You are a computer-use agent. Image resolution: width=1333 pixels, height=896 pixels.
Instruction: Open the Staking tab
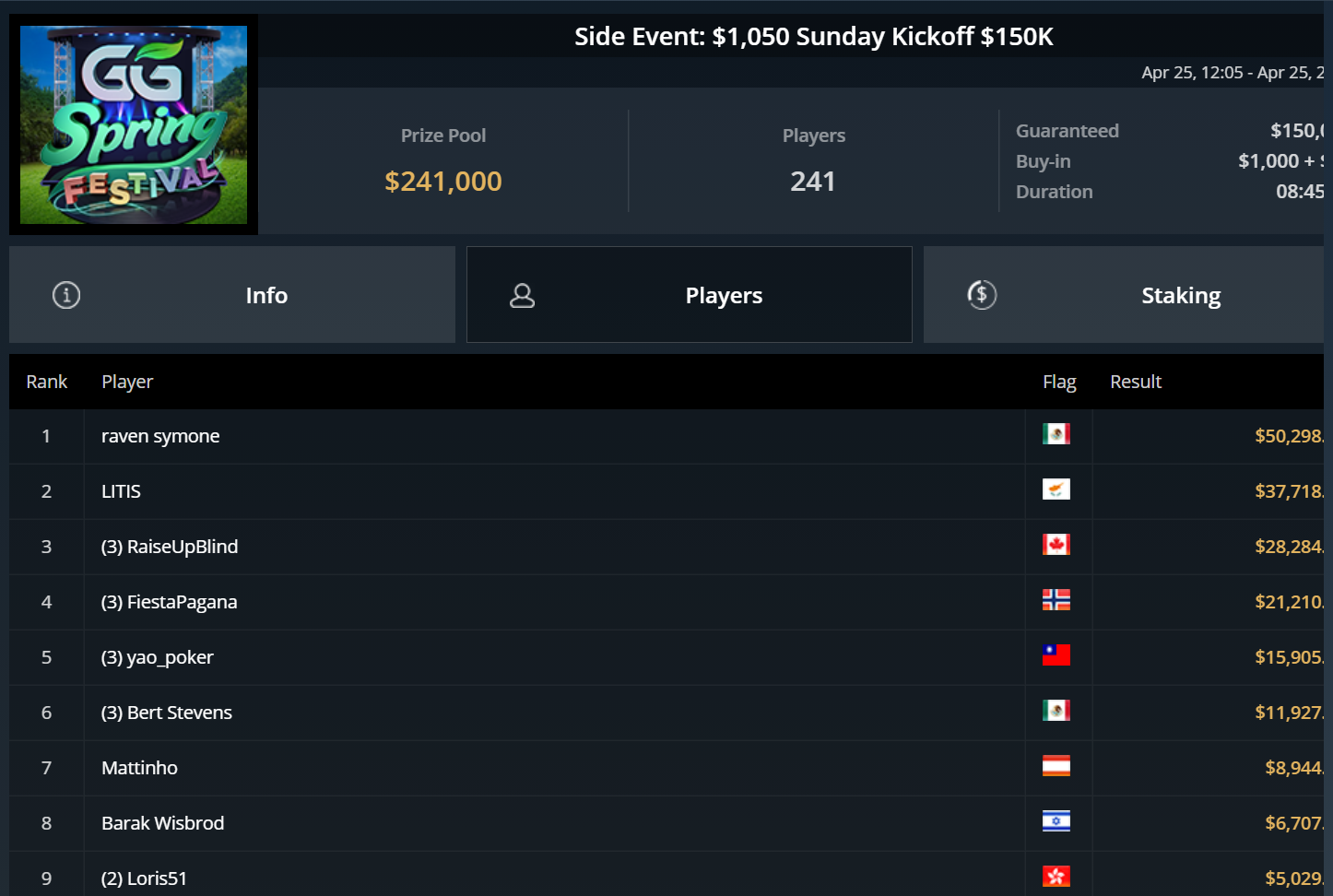pyautogui.click(x=1180, y=295)
